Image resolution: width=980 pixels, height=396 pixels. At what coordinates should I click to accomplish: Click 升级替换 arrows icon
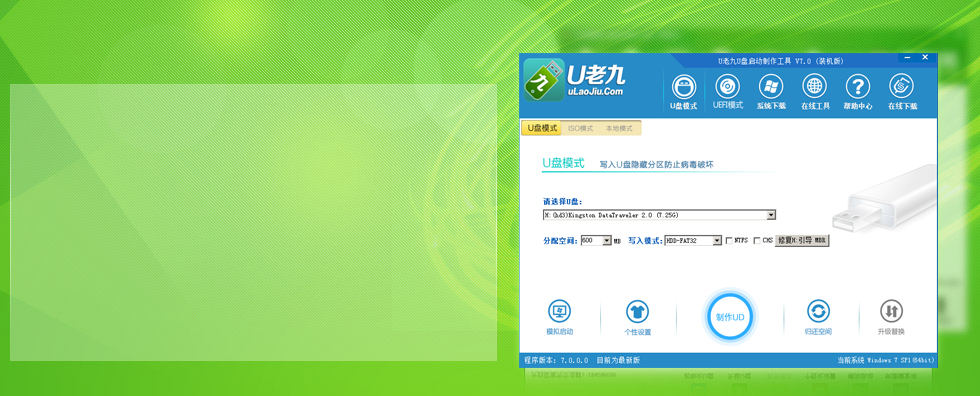tap(891, 311)
